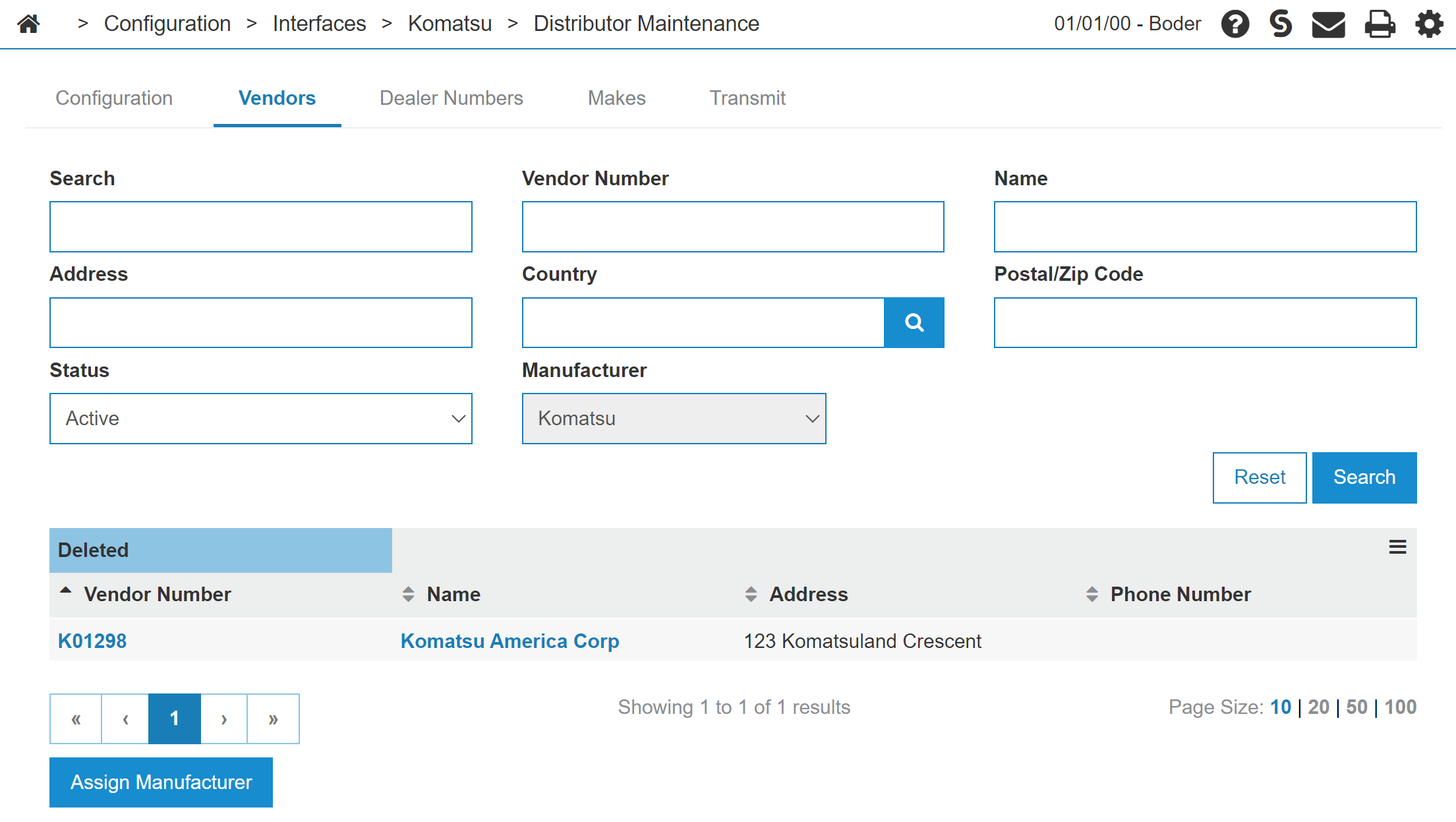Open the Manufacturer dropdown showing Komatsu
The image size is (1456, 822).
click(x=674, y=419)
